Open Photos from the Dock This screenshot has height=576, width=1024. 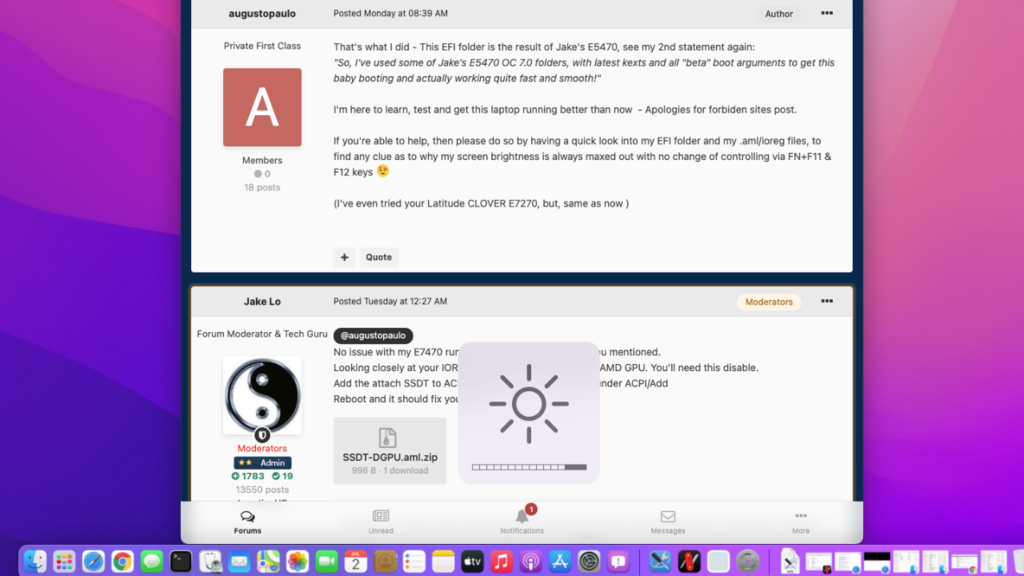coord(297,562)
